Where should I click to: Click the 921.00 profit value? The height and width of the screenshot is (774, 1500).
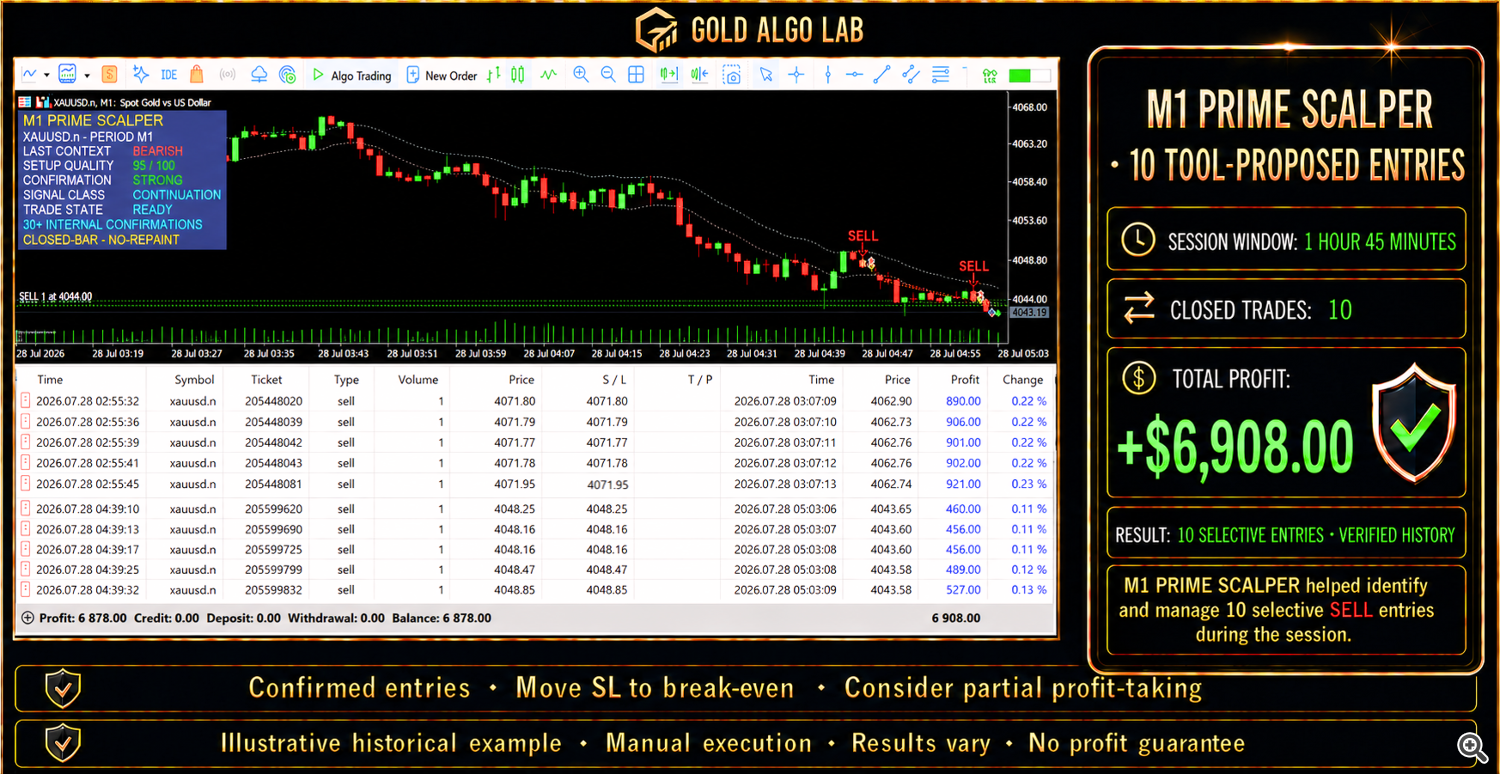pyautogui.click(x=964, y=484)
